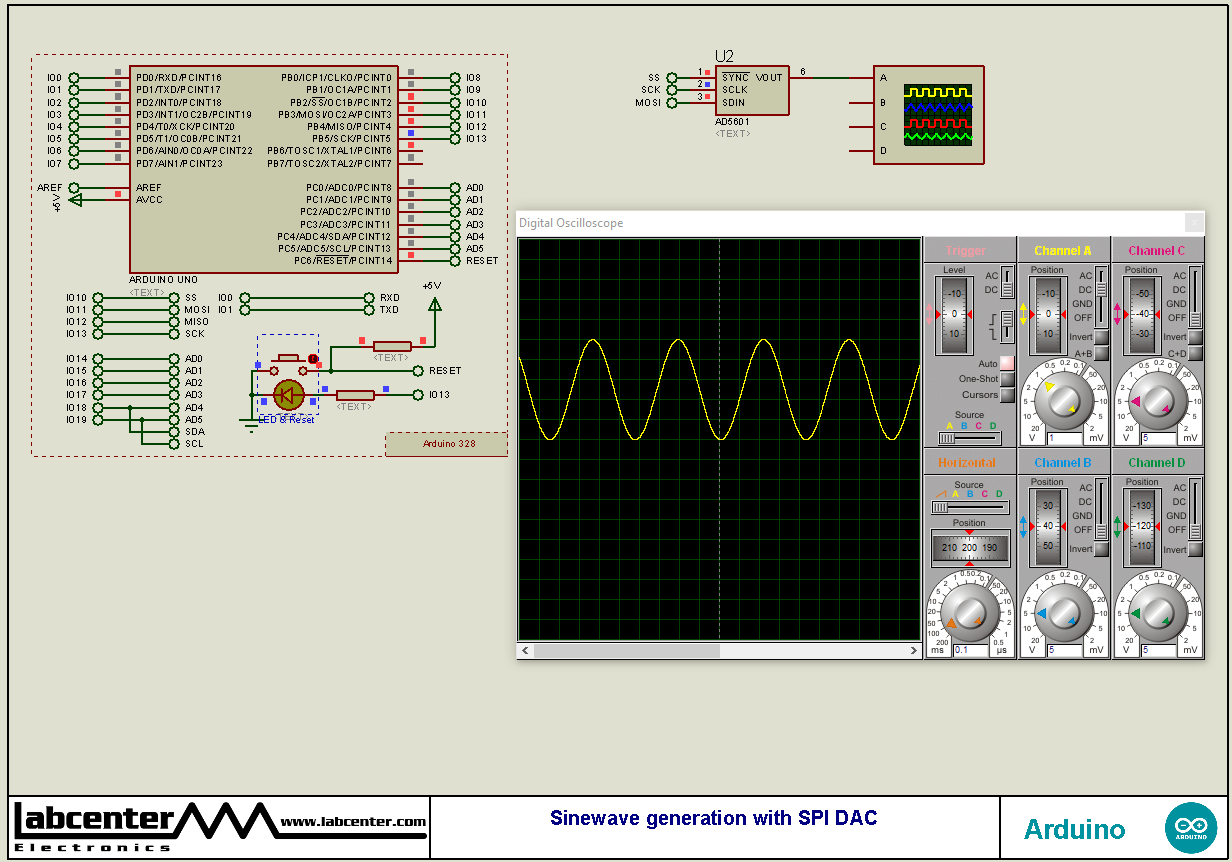This screenshot has height=862, width=1232.
Task: Toggle A+B mode on Channel A
Action: [1099, 352]
